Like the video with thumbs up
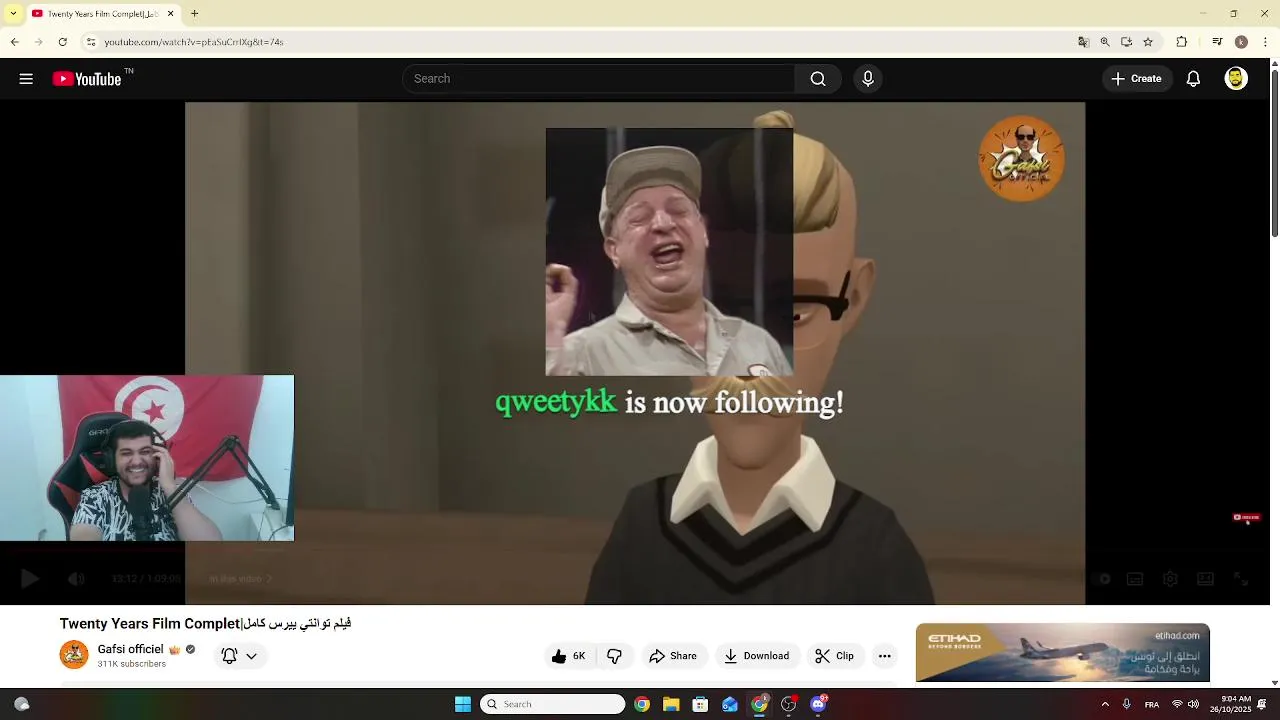Viewport: 1280px width, 720px height. (569, 656)
